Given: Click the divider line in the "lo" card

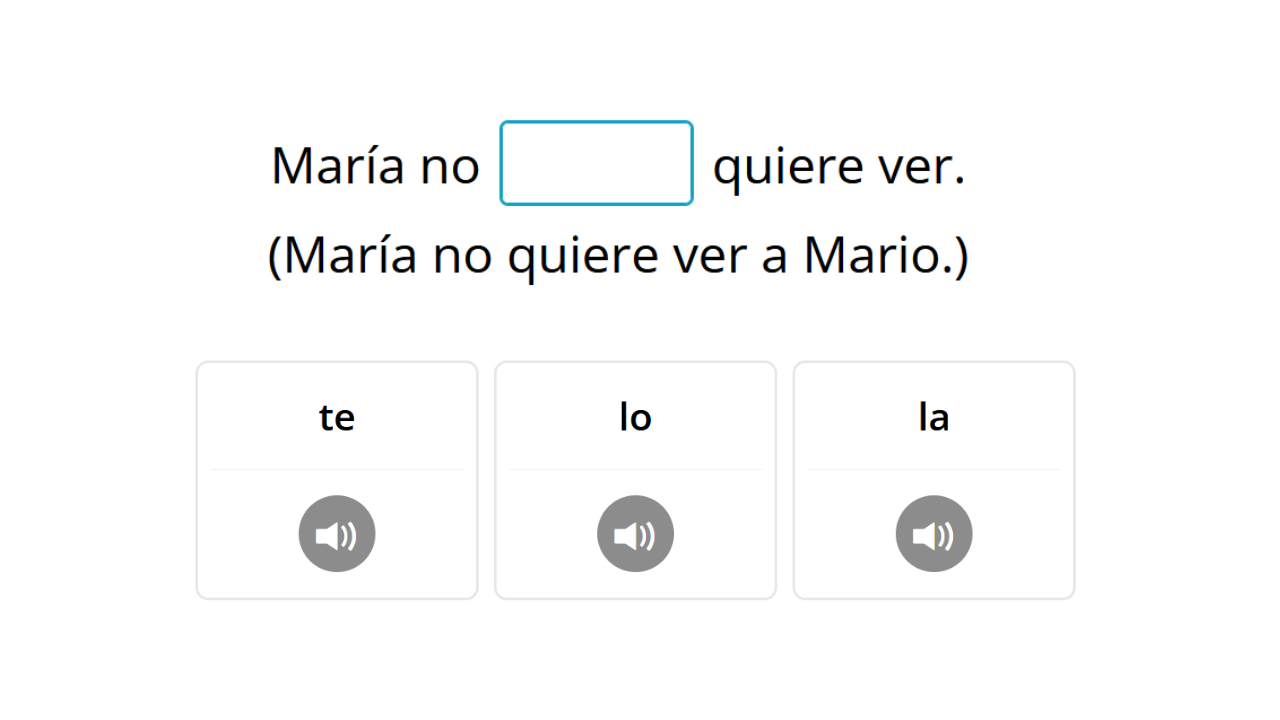Looking at the screenshot, I should point(635,469).
